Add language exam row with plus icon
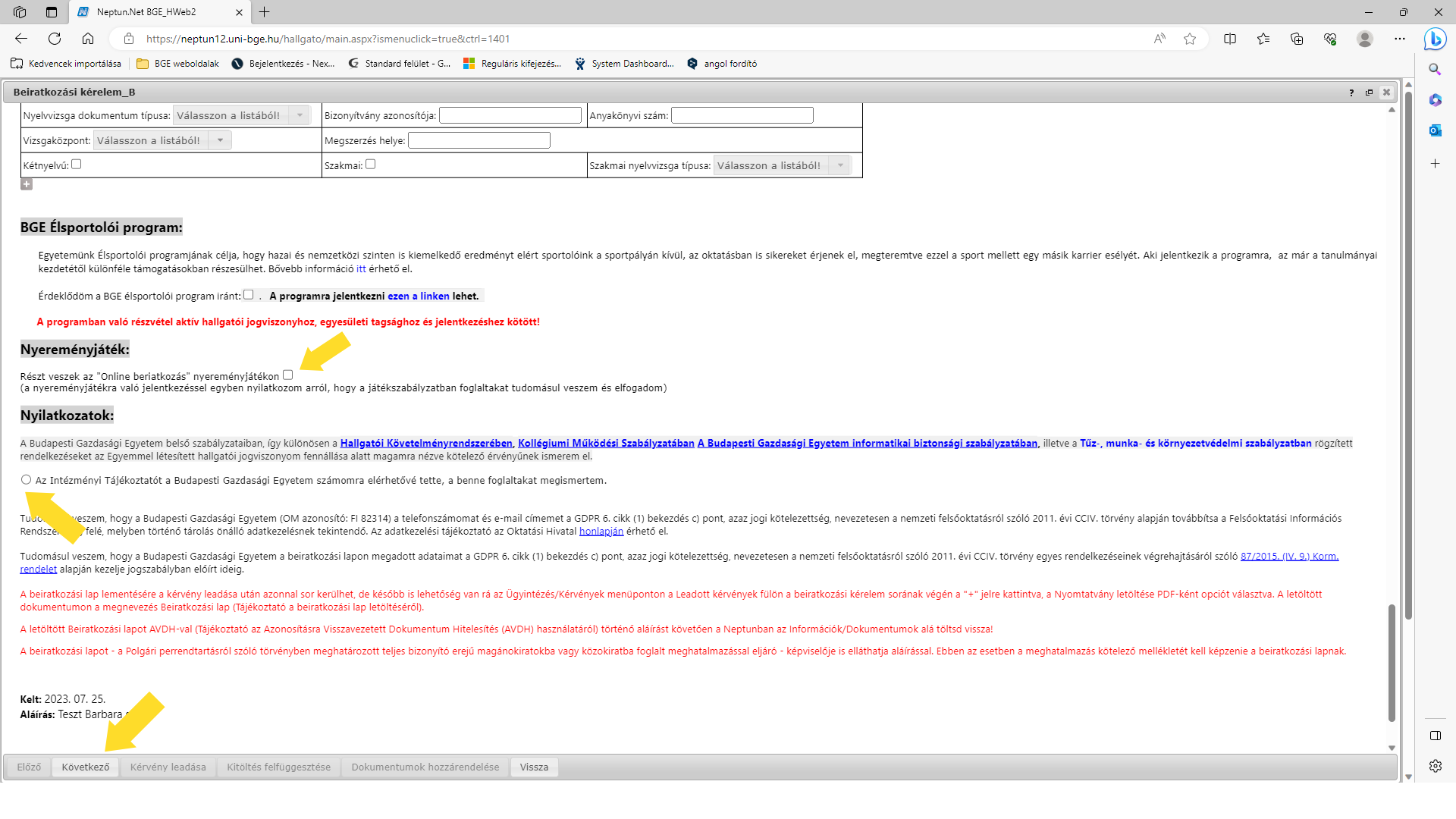 pyautogui.click(x=27, y=184)
